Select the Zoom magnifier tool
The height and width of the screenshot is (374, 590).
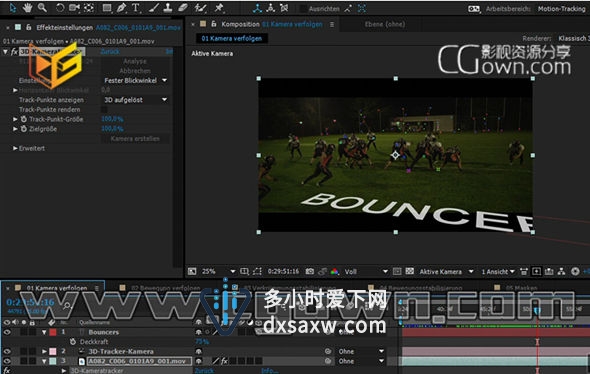point(42,8)
